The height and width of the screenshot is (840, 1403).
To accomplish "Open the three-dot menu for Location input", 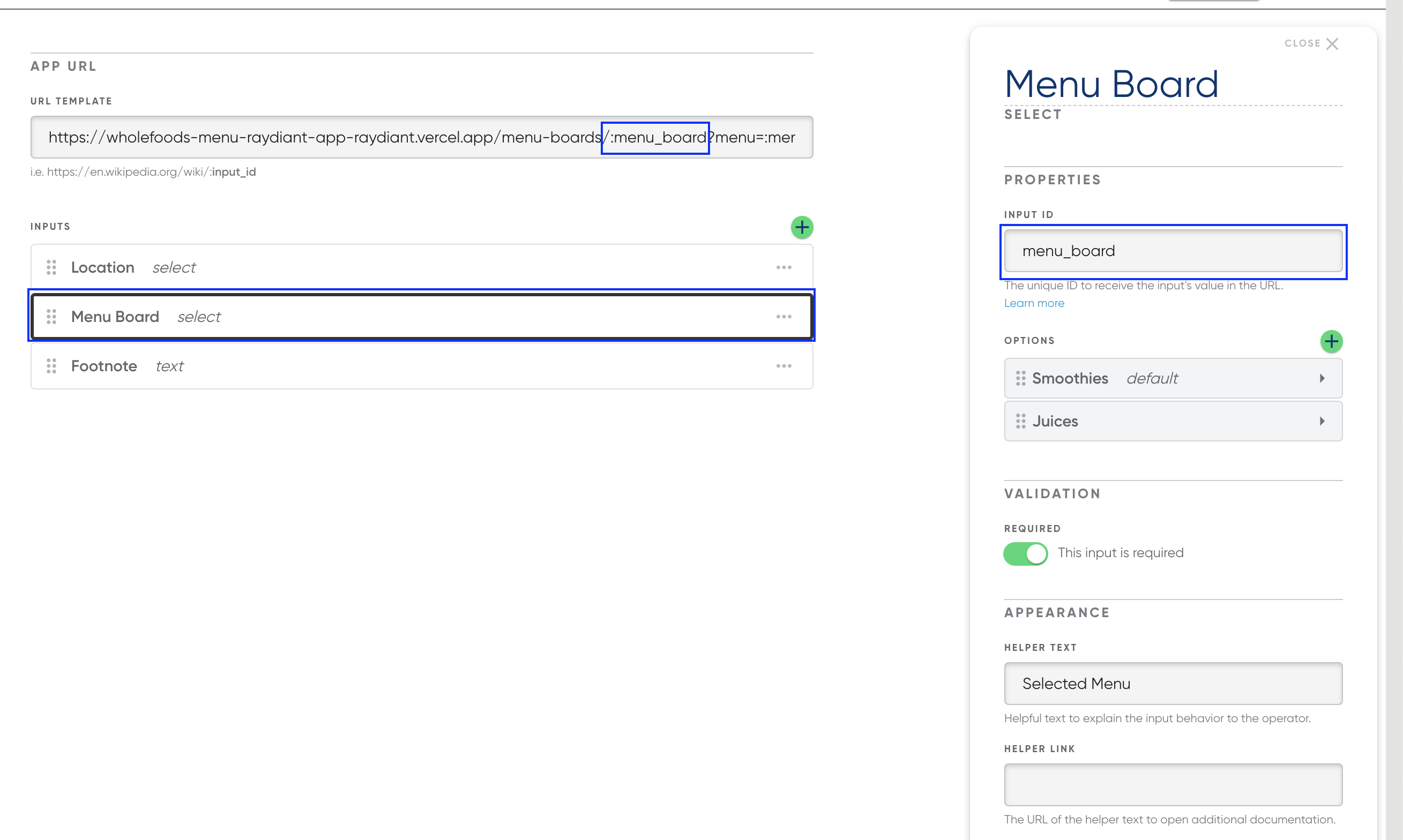I will [783, 267].
